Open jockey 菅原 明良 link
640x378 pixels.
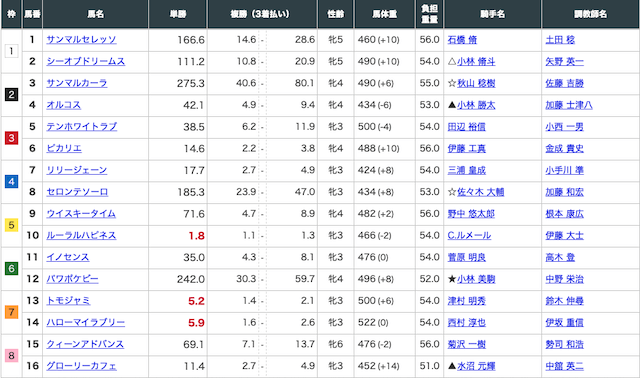coord(467,257)
